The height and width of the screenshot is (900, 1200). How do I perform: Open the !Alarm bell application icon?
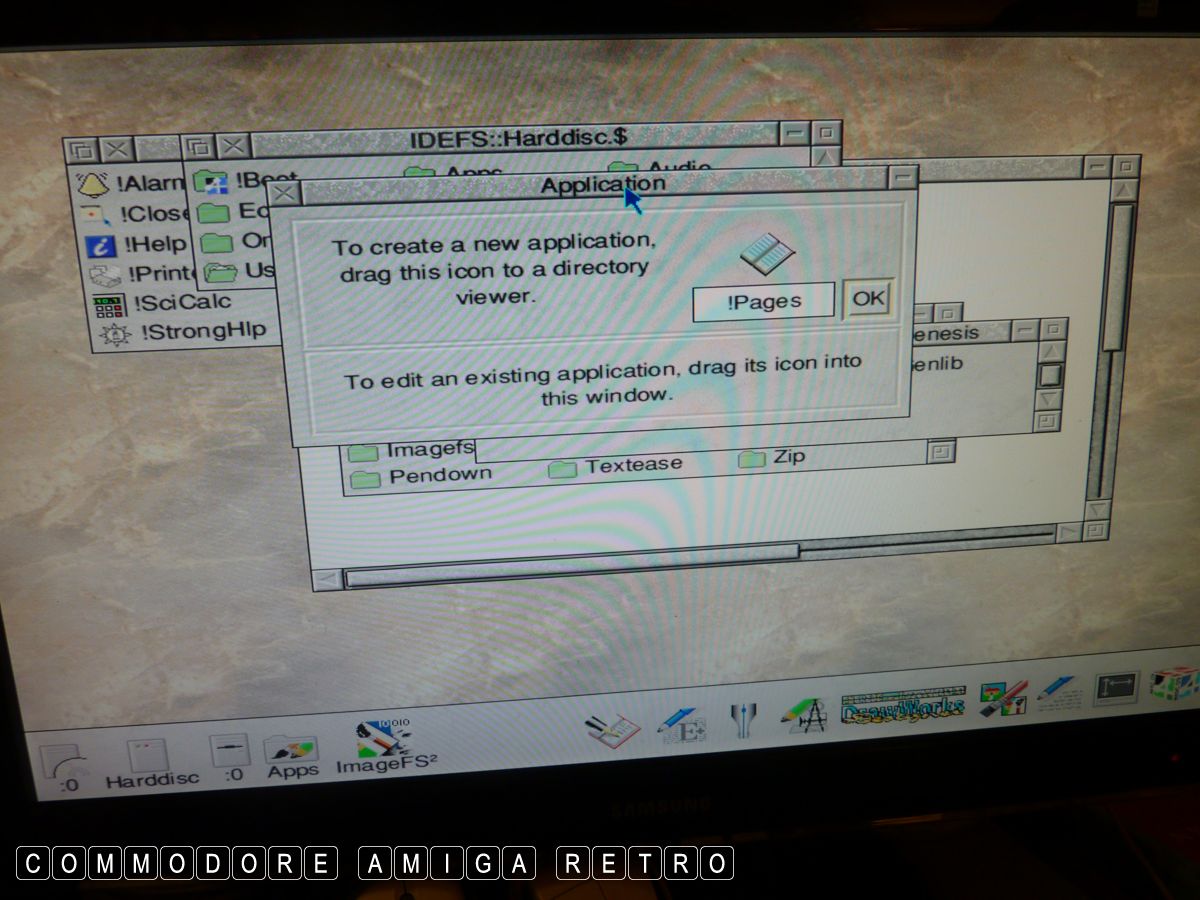93,184
